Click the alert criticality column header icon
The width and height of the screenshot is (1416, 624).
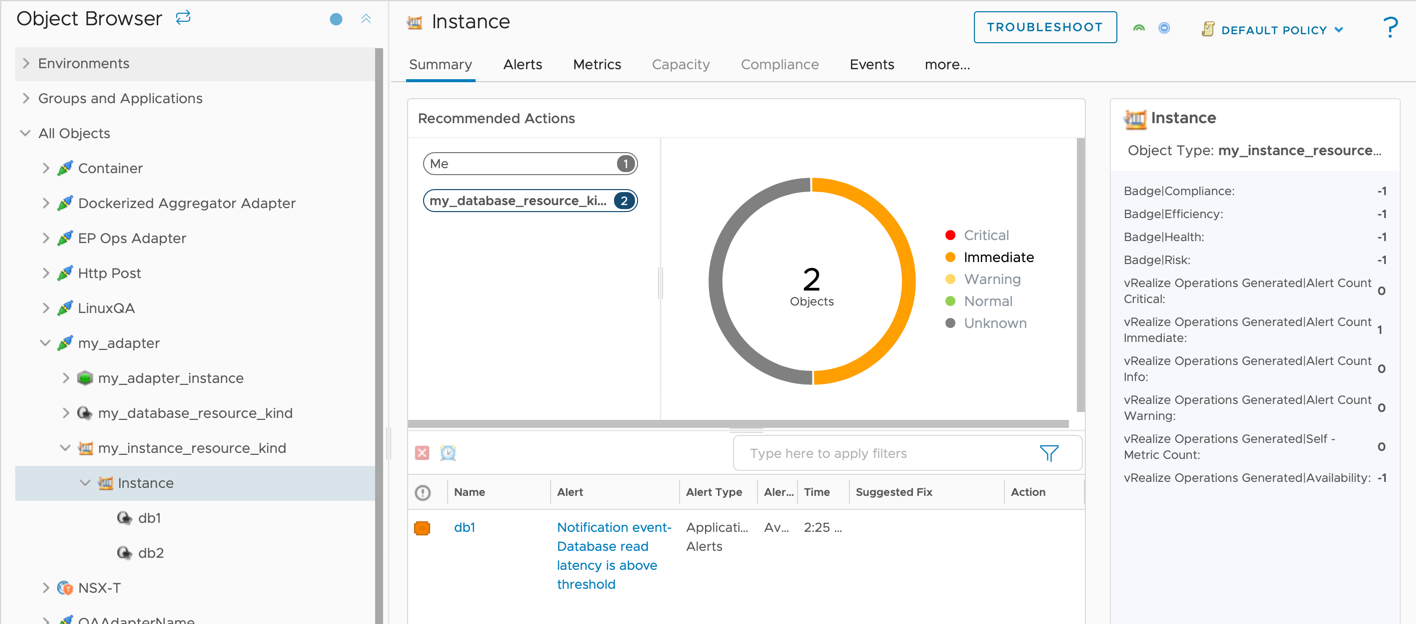423,492
